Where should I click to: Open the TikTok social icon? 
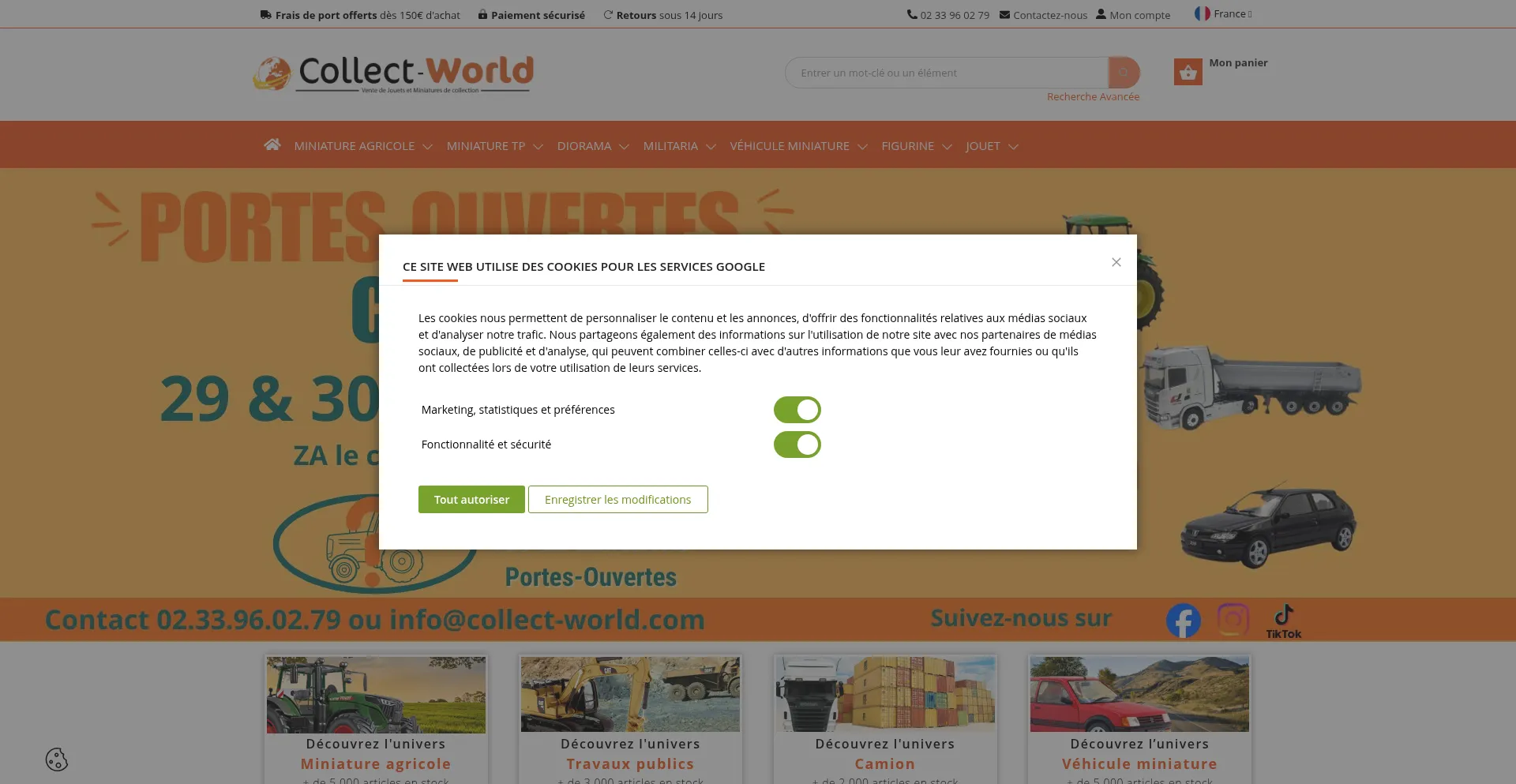click(1283, 621)
